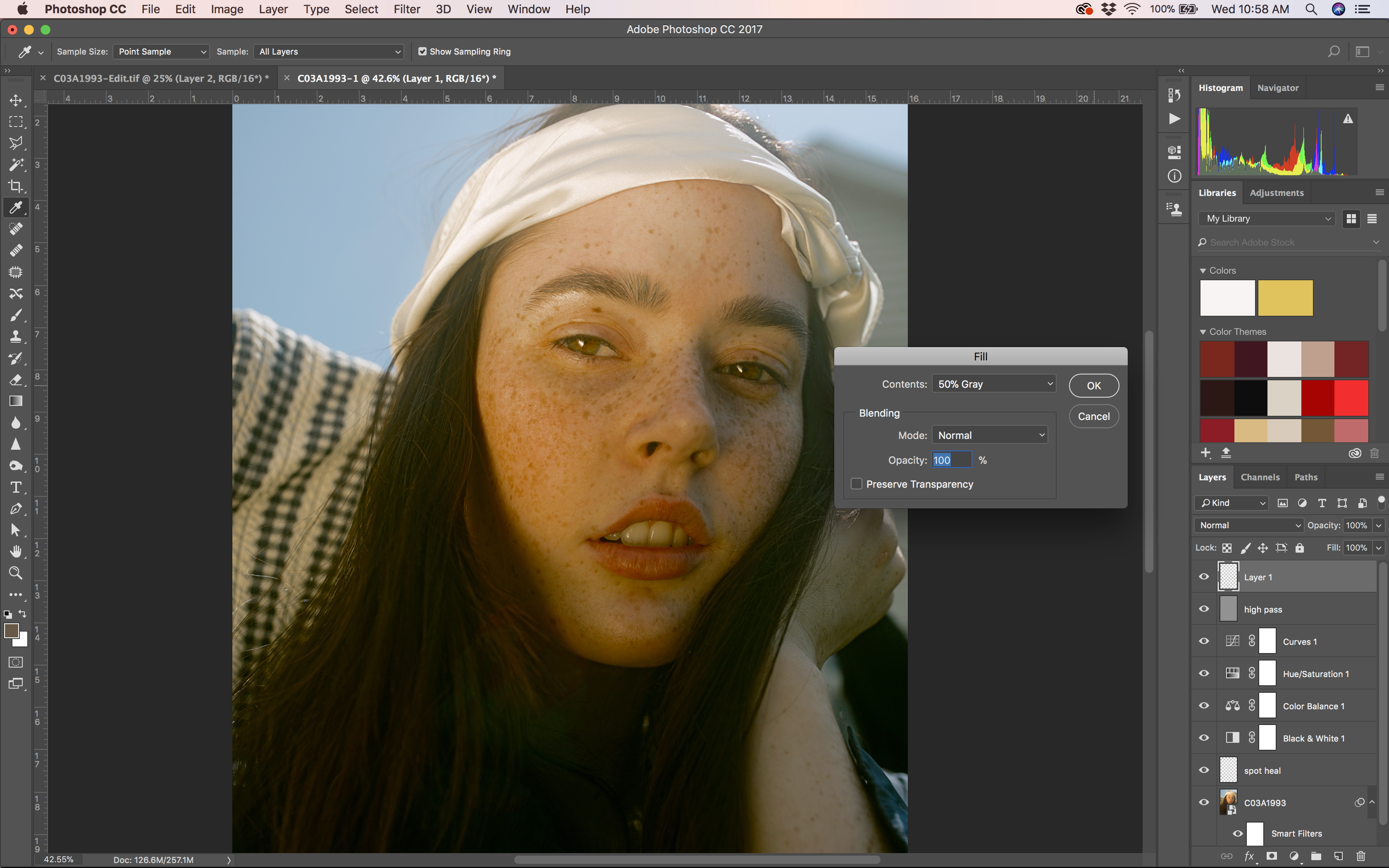
Task: Open the Filter menu
Action: tap(407, 9)
